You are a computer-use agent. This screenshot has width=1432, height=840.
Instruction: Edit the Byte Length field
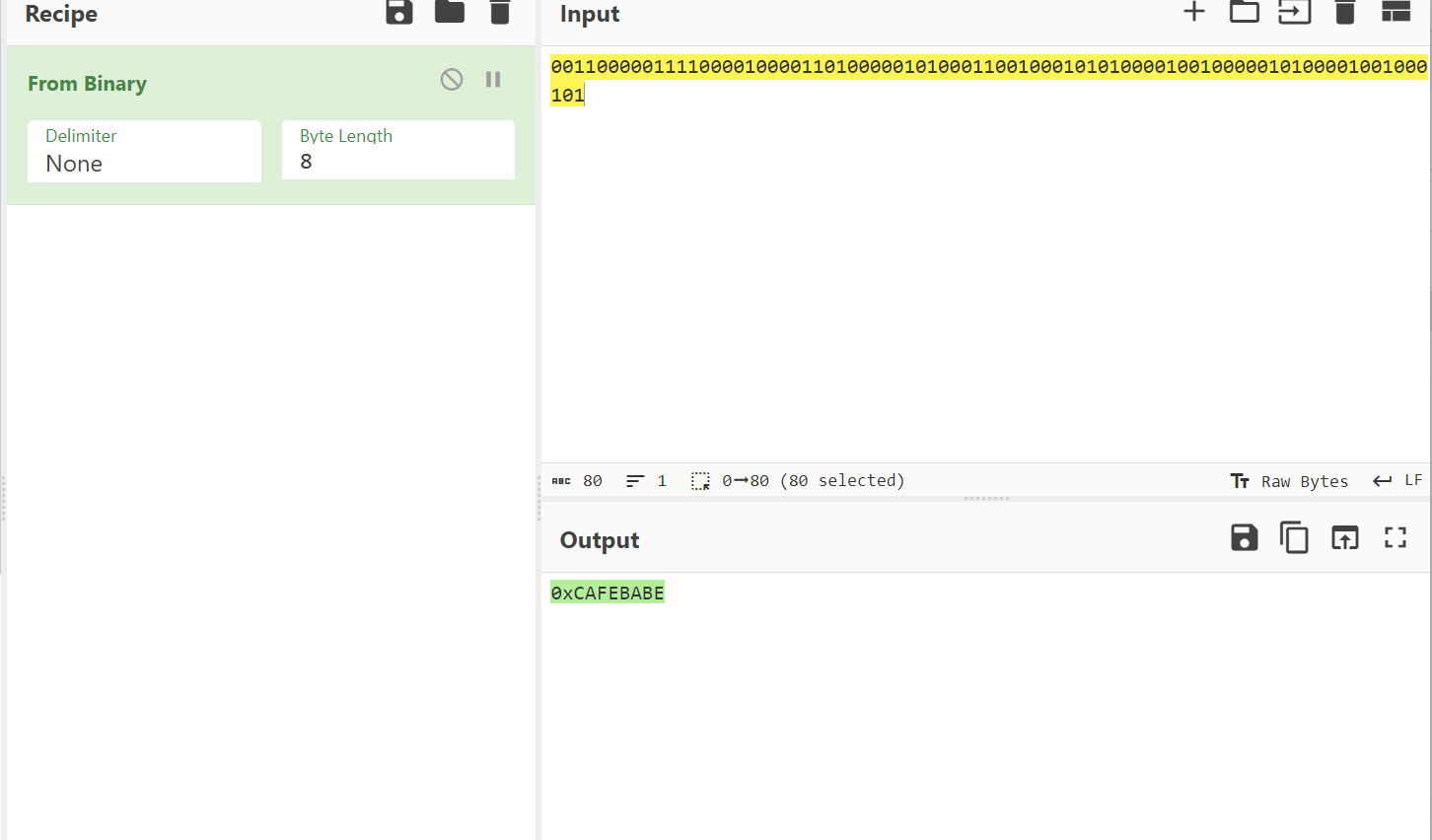[x=398, y=162]
